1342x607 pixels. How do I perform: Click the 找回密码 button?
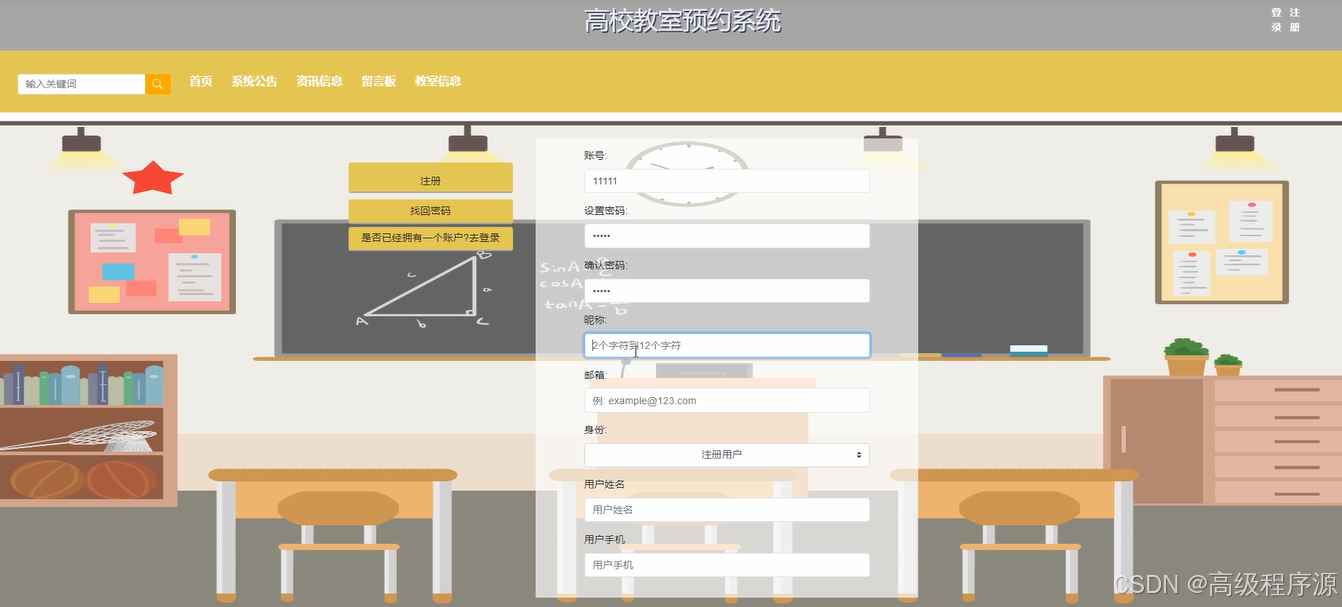(x=430, y=211)
